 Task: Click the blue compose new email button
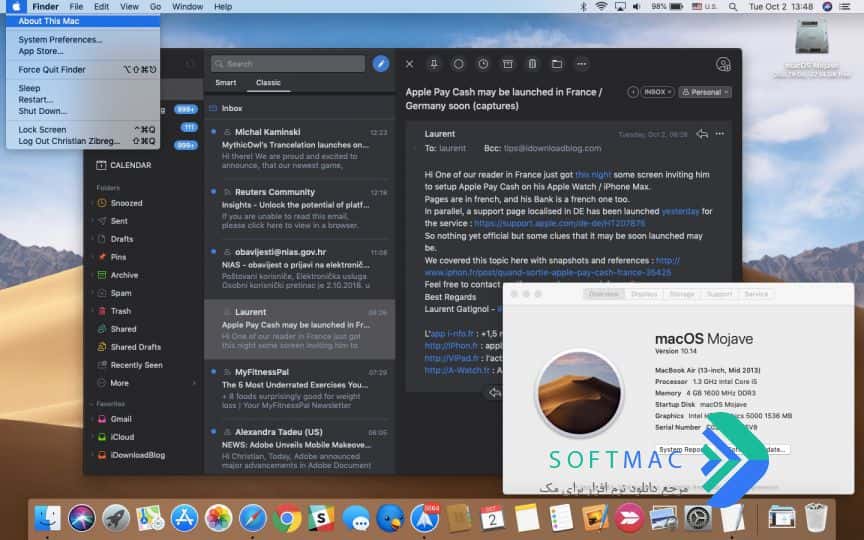coord(381,64)
